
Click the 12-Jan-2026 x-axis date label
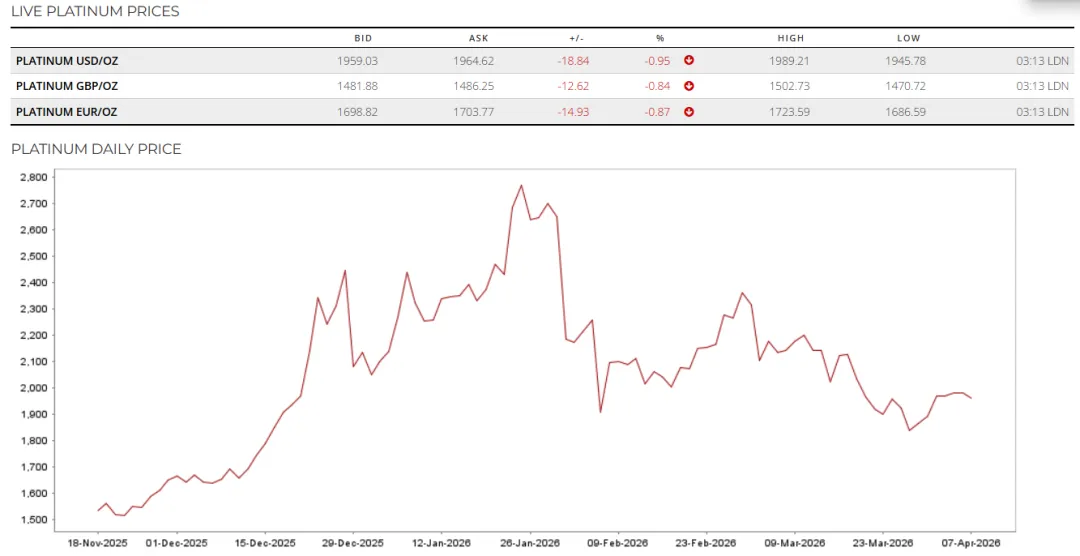[x=441, y=543]
